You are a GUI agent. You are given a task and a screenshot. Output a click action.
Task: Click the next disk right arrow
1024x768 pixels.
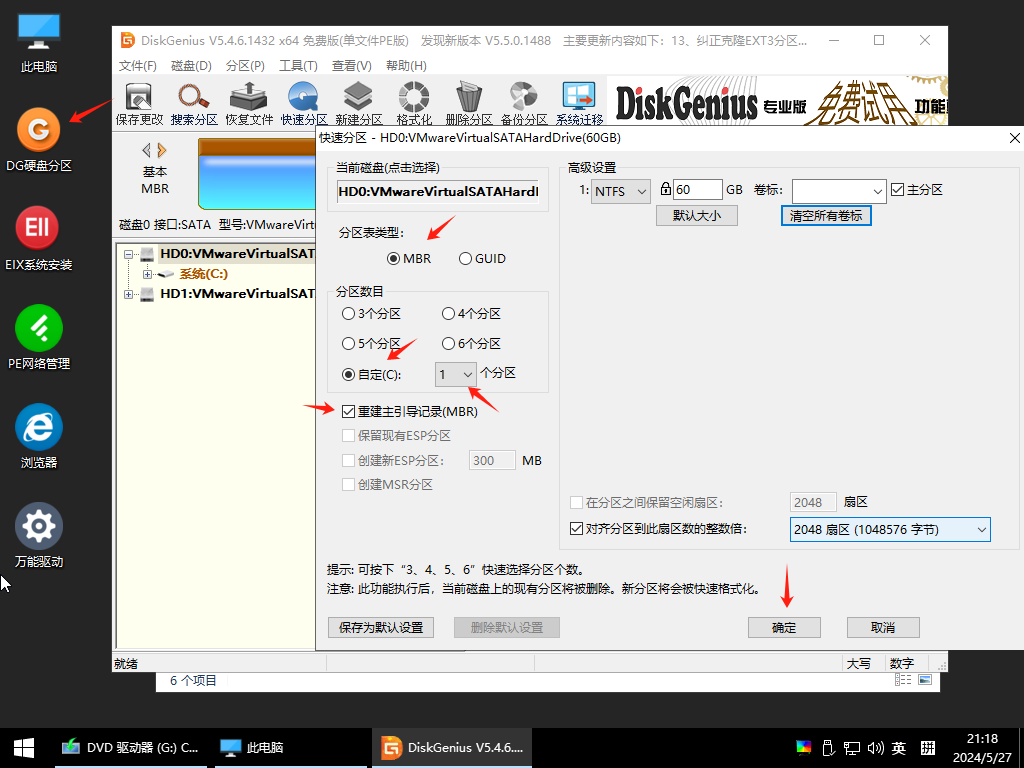(x=162, y=150)
